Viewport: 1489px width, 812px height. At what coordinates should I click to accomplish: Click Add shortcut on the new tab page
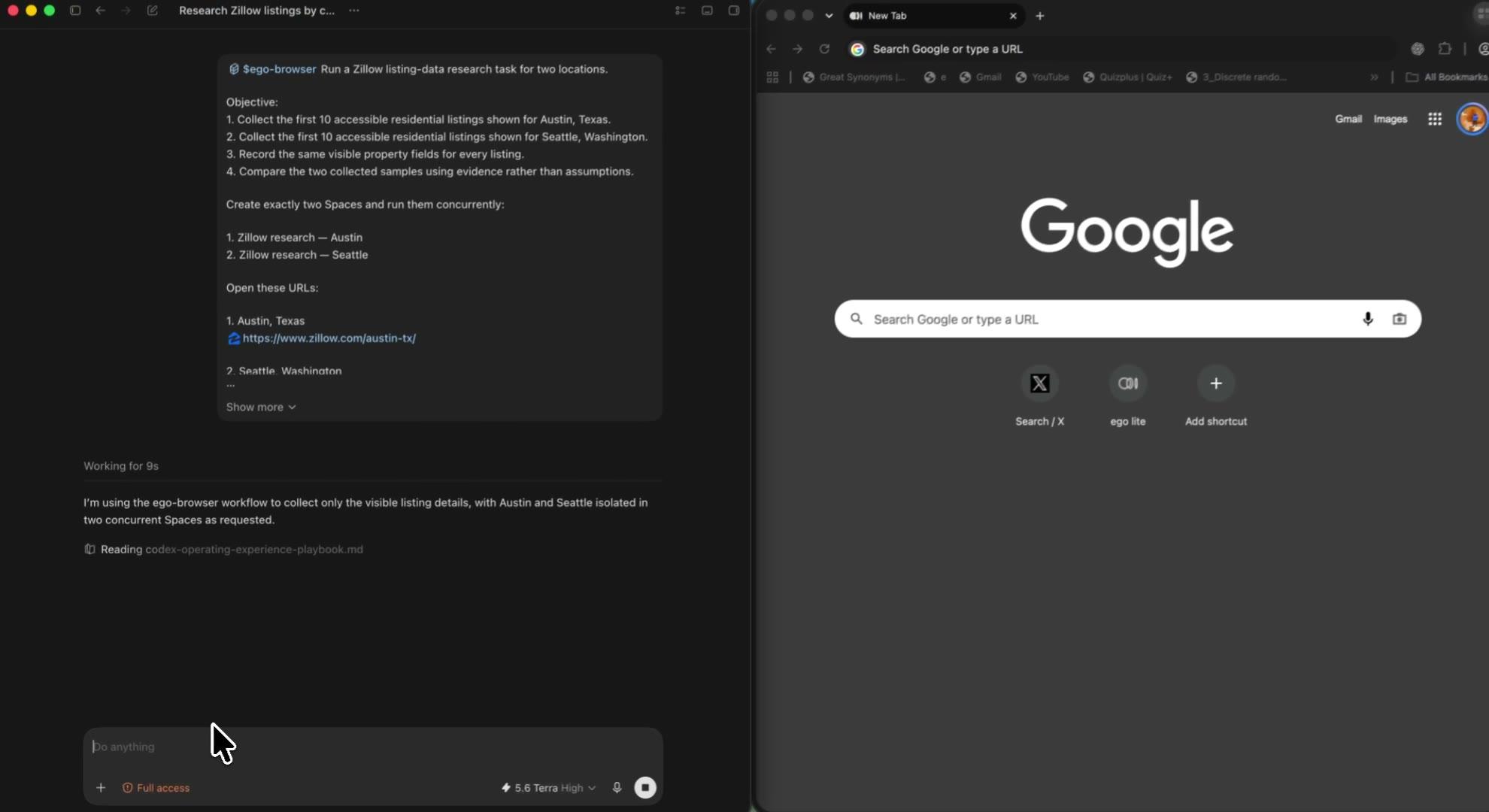(x=1216, y=396)
